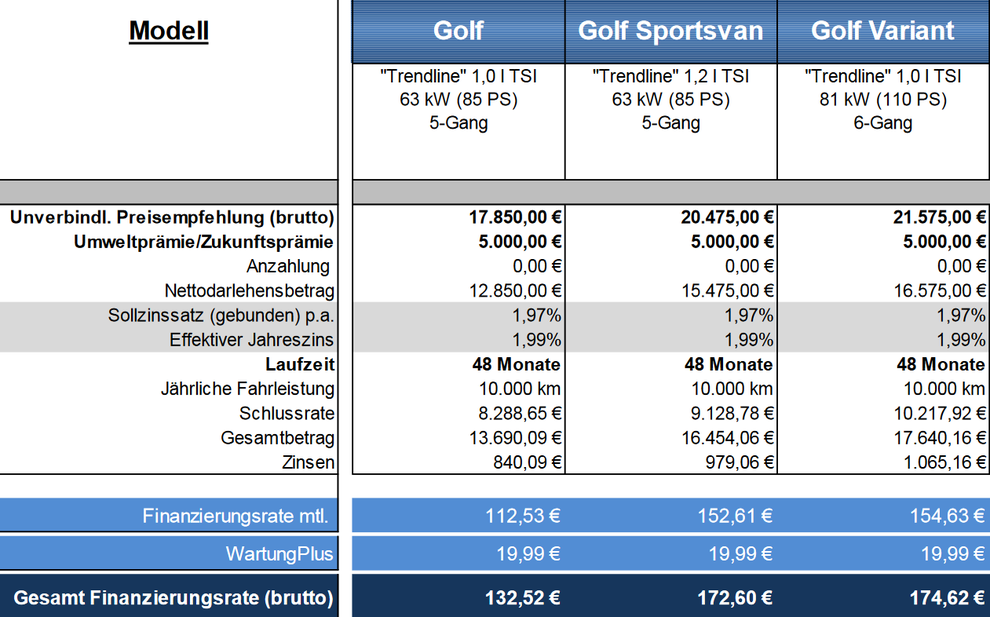This screenshot has height=617, width=990.
Task: Select the 16.575,00 € loan amount
Action: coord(939,291)
